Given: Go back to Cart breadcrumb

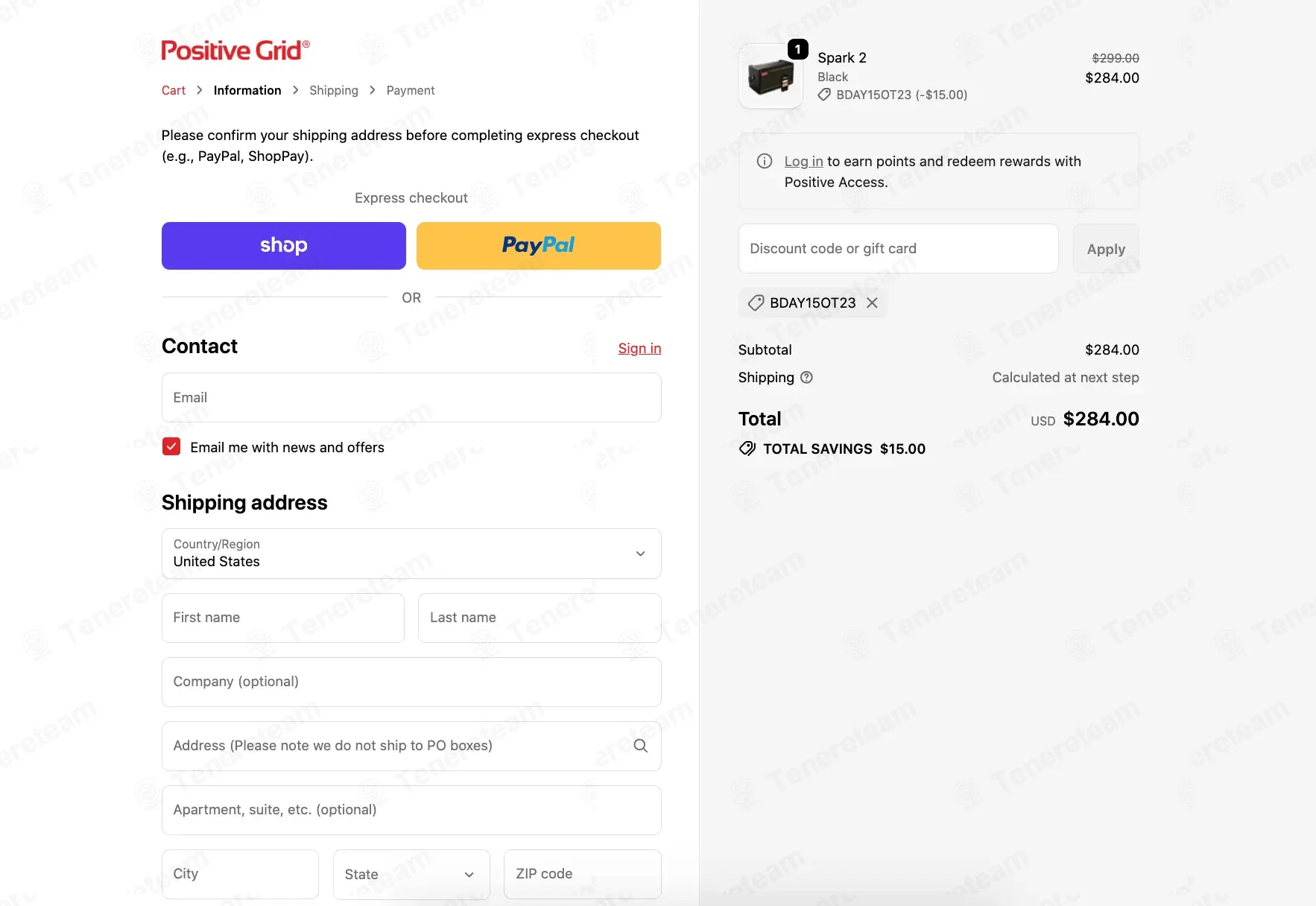Looking at the screenshot, I should point(174,90).
